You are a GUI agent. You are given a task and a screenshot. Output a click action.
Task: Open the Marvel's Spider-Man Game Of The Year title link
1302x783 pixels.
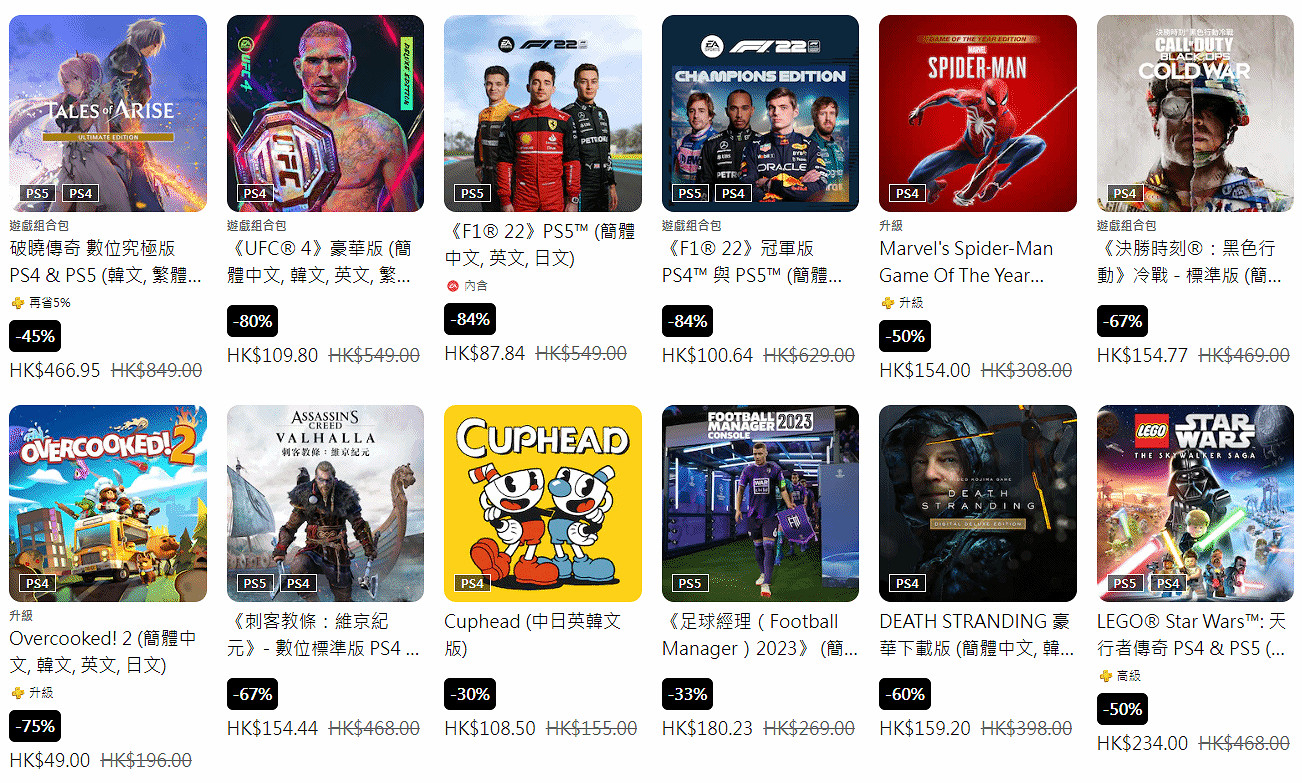tap(967, 262)
